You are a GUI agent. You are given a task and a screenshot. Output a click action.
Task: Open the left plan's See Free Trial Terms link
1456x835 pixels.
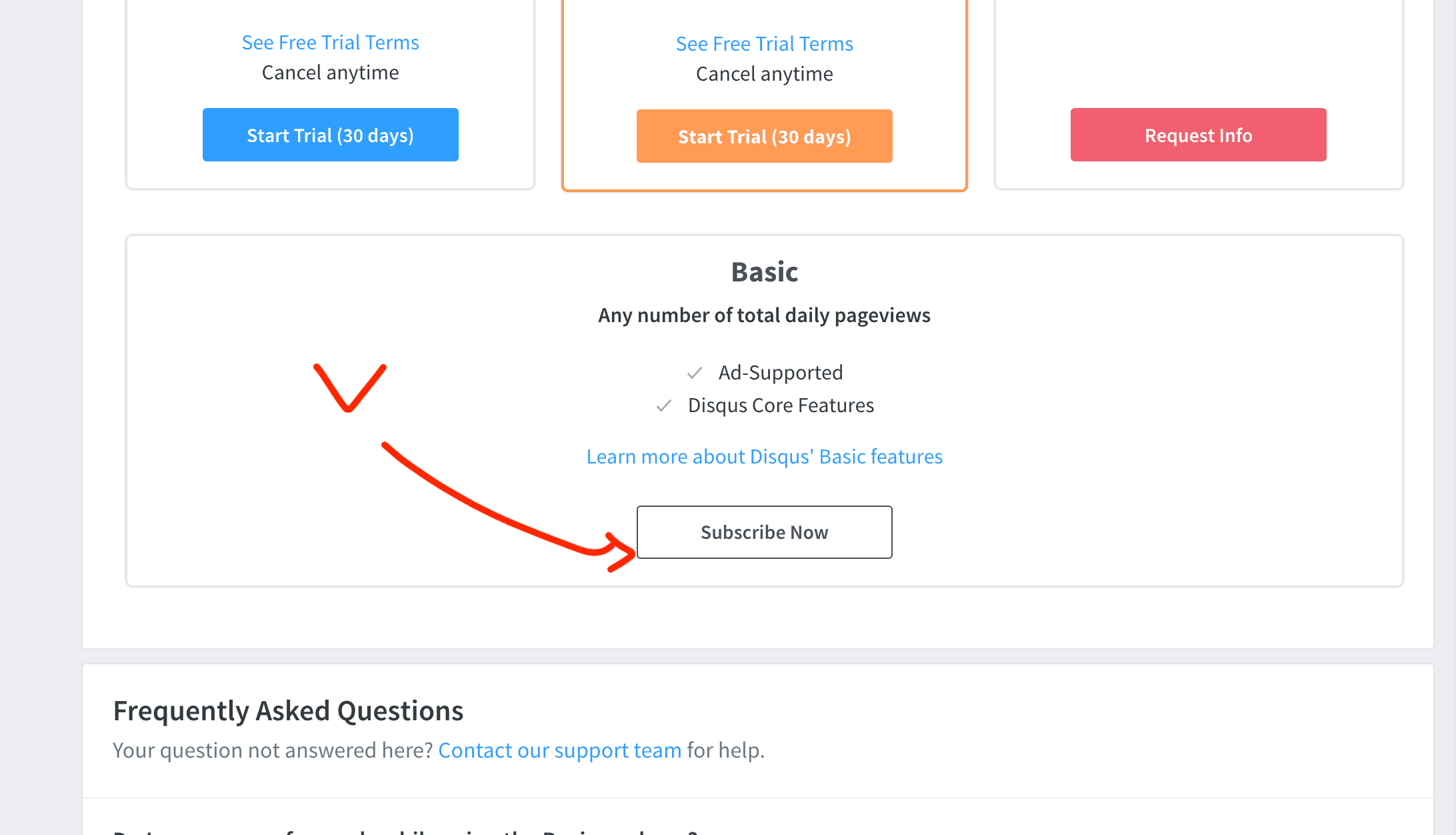tap(330, 43)
